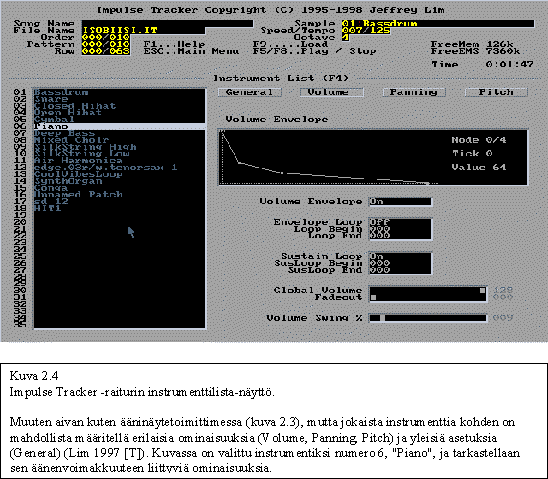Image resolution: width=548 pixels, height=479 pixels.
Task: Adjust the Volume Swing % slider
Action: (428, 318)
